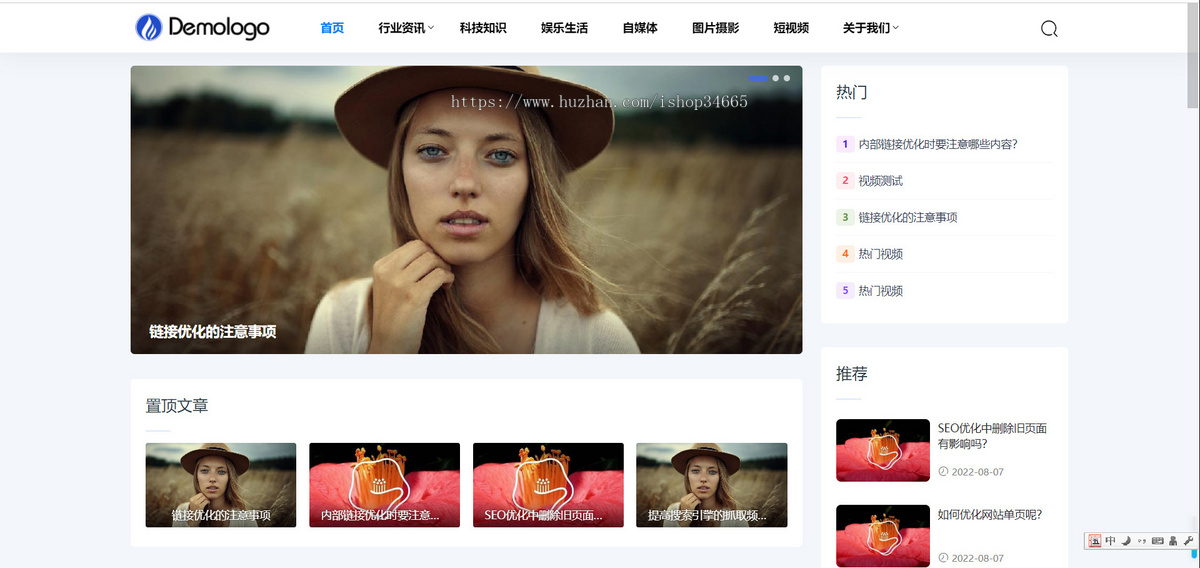1200x568 pixels.
Task: Click the Demologo site logo
Action: pyautogui.click(x=202, y=27)
